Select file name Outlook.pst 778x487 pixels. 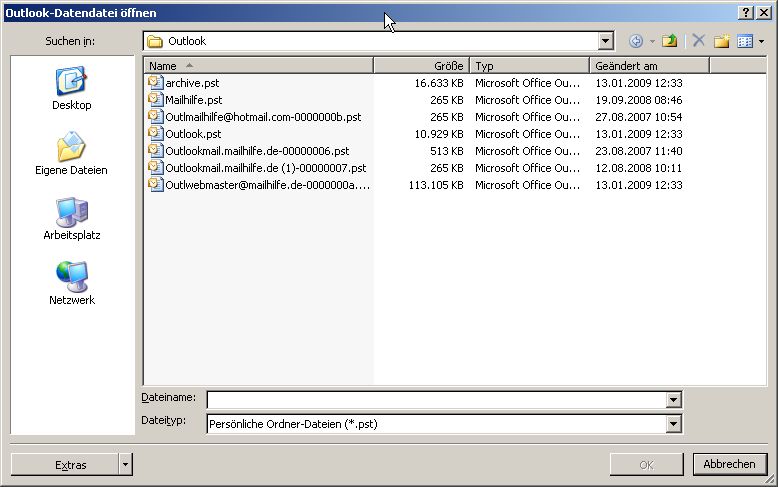[x=193, y=134]
